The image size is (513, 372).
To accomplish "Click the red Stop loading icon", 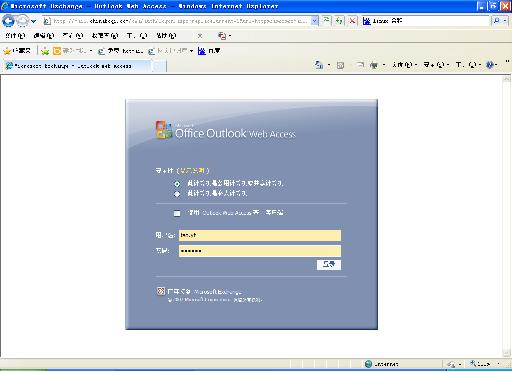I will pyautogui.click(x=352, y=21).
